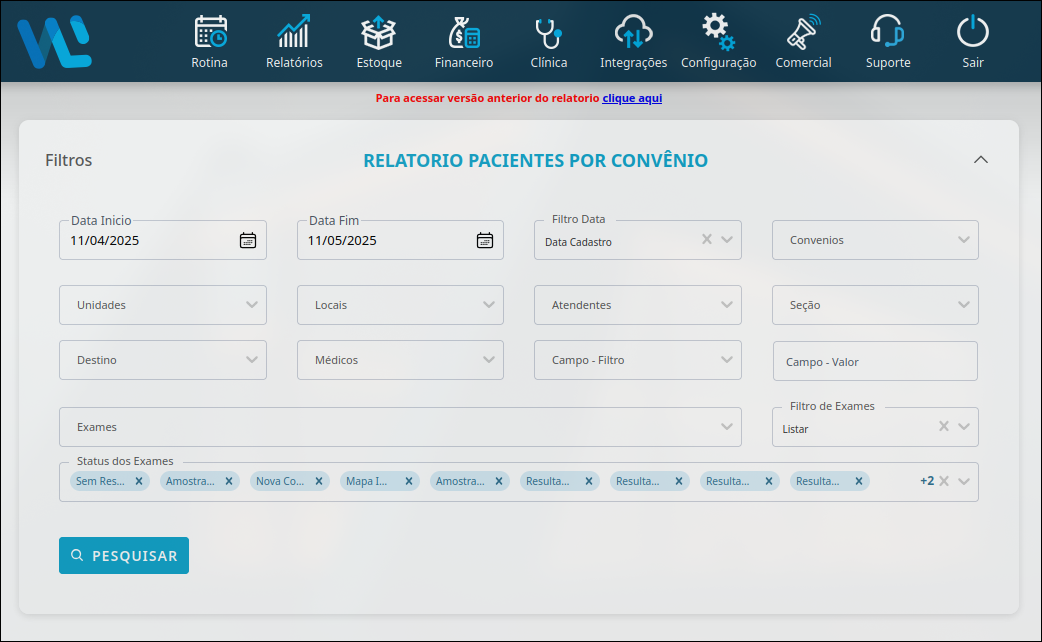The width and height of the screenshot is (1042, 642).
Task: Click the Pesquisar button
Action: [124, 556]
